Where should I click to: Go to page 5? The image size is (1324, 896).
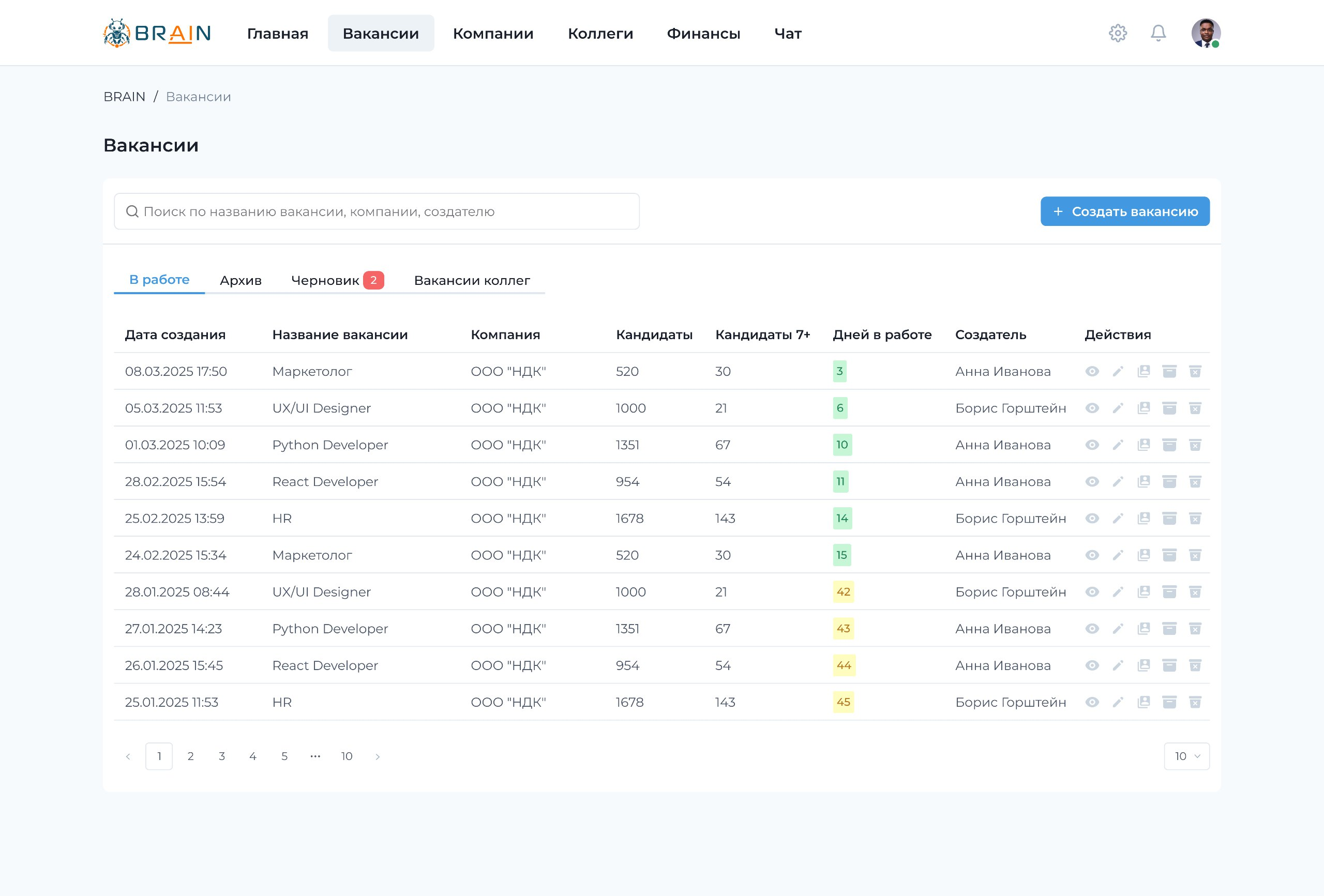[x=284, y=756]
